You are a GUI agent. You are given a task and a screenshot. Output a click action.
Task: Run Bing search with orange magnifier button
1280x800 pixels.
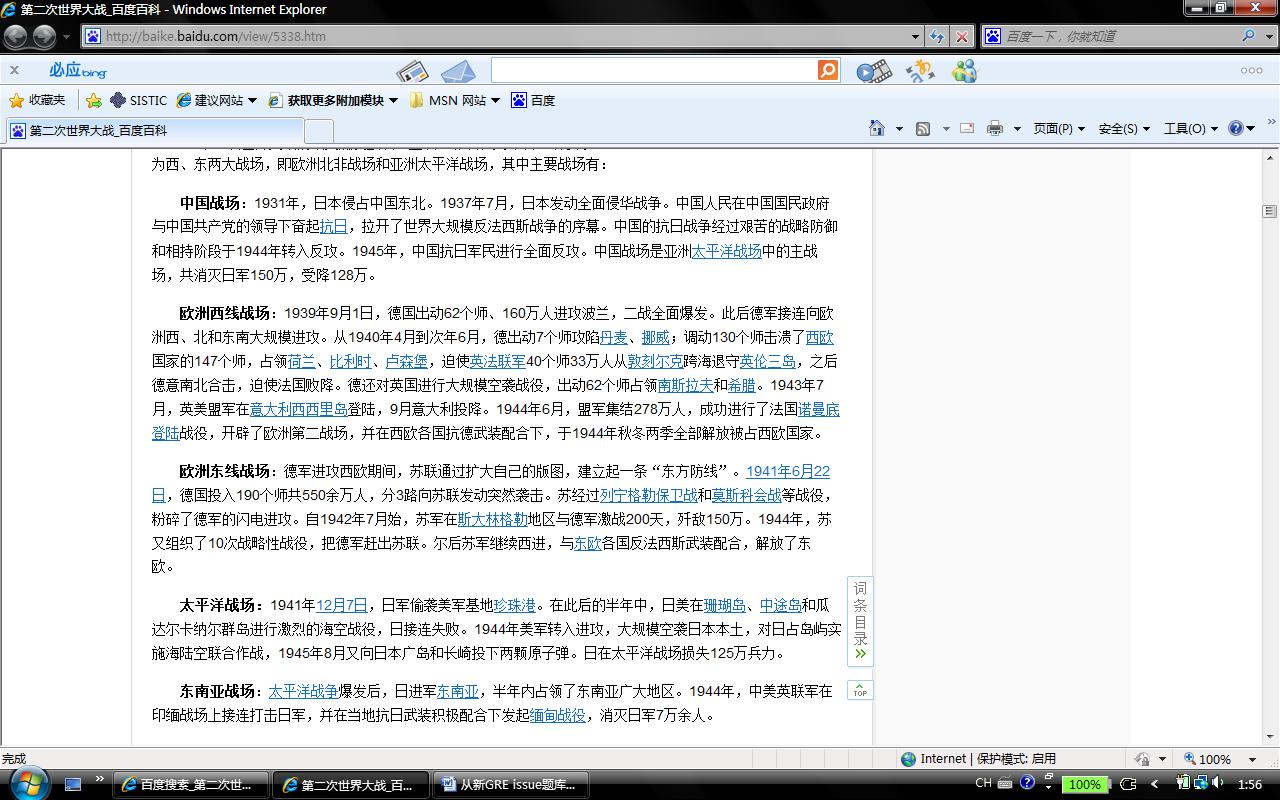coord(828,70)
